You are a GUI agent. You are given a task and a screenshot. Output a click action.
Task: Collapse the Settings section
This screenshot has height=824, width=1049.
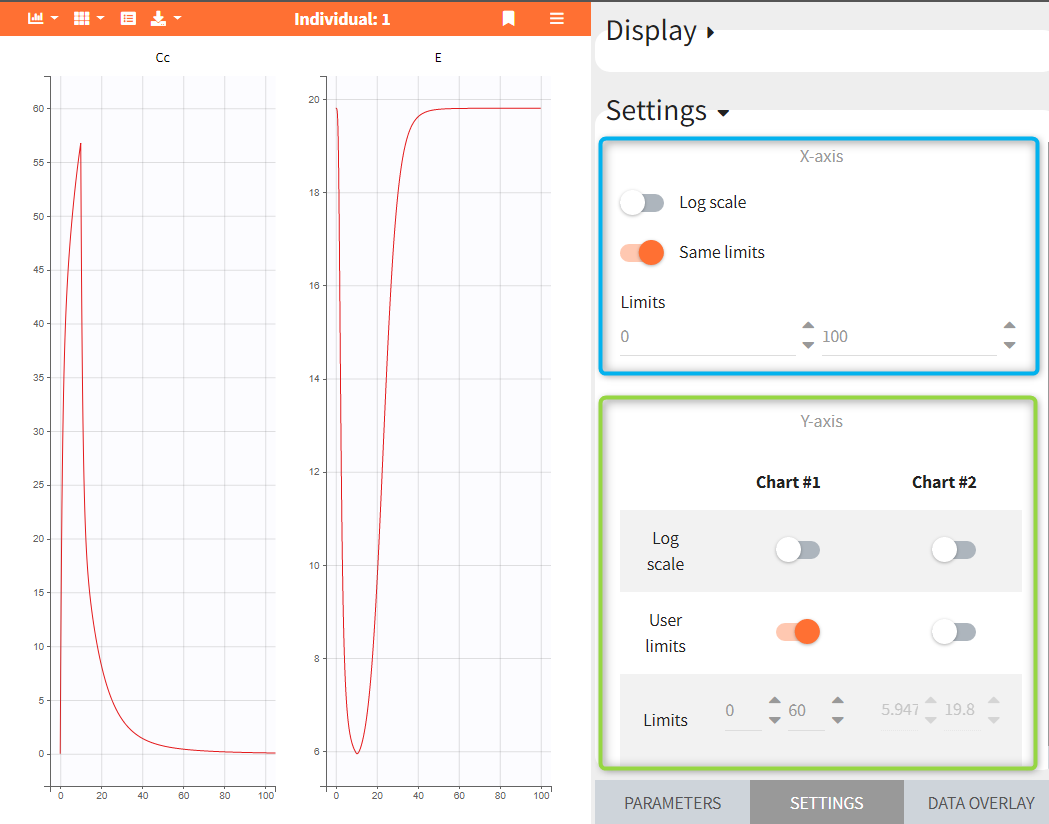(x=668, y=111)
